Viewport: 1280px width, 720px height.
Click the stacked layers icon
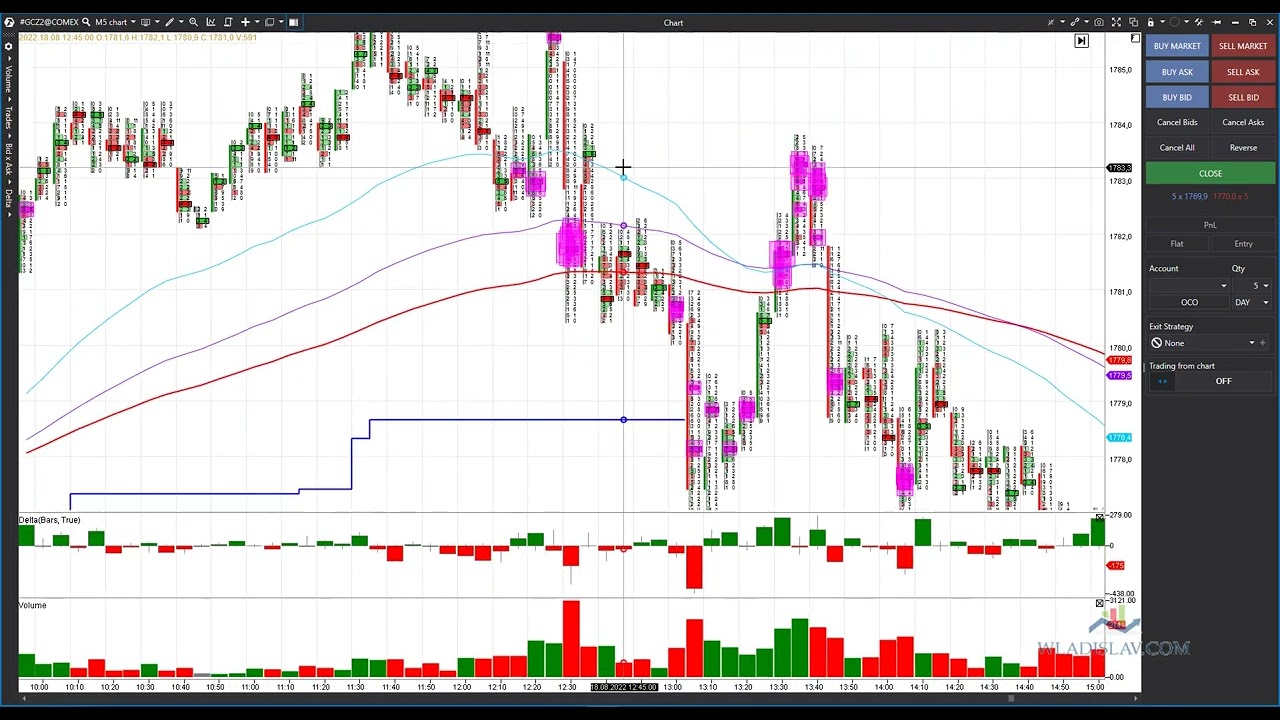coord(269,22)
